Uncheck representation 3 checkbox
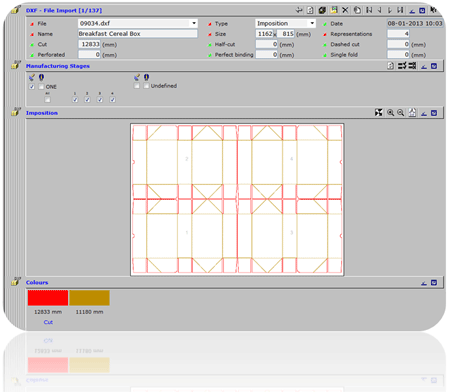Screen dimensions: 450x392 pos(100,100)
